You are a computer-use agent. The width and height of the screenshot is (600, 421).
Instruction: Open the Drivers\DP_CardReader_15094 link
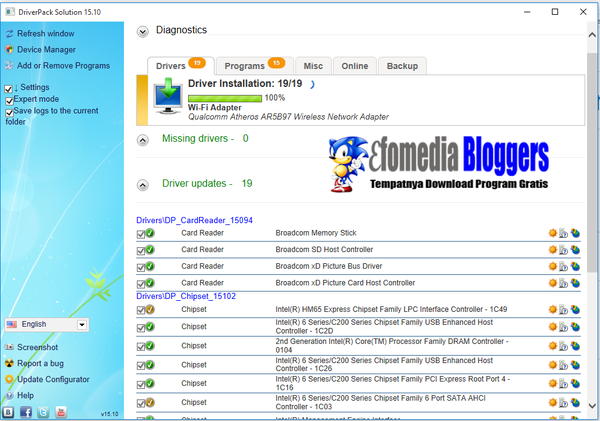194,220
